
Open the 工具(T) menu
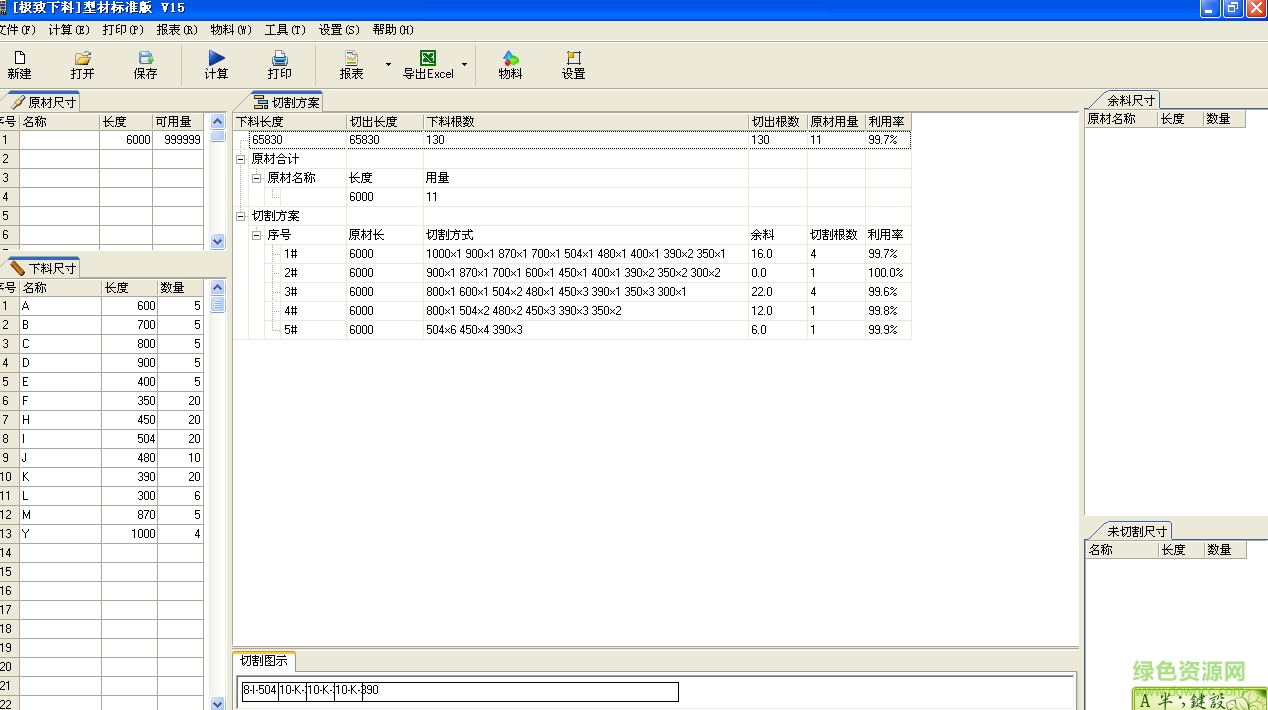(x=285, y=30)
